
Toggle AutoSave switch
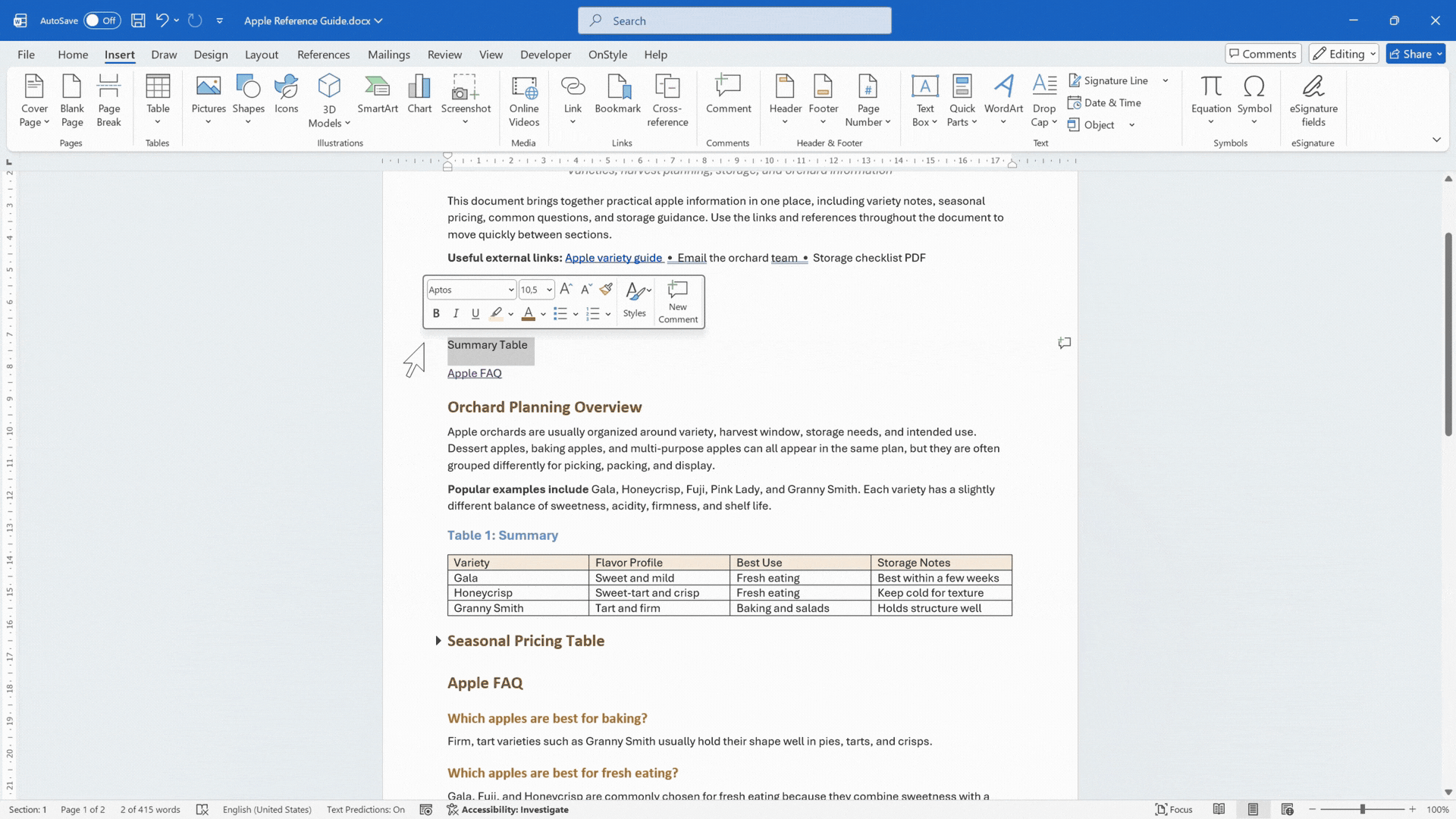[102, 20]
